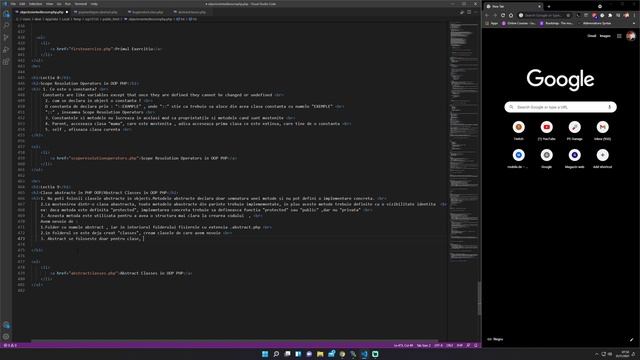Open the File menu in VS Code
This screenshot has width=640, height=360.
13,4
